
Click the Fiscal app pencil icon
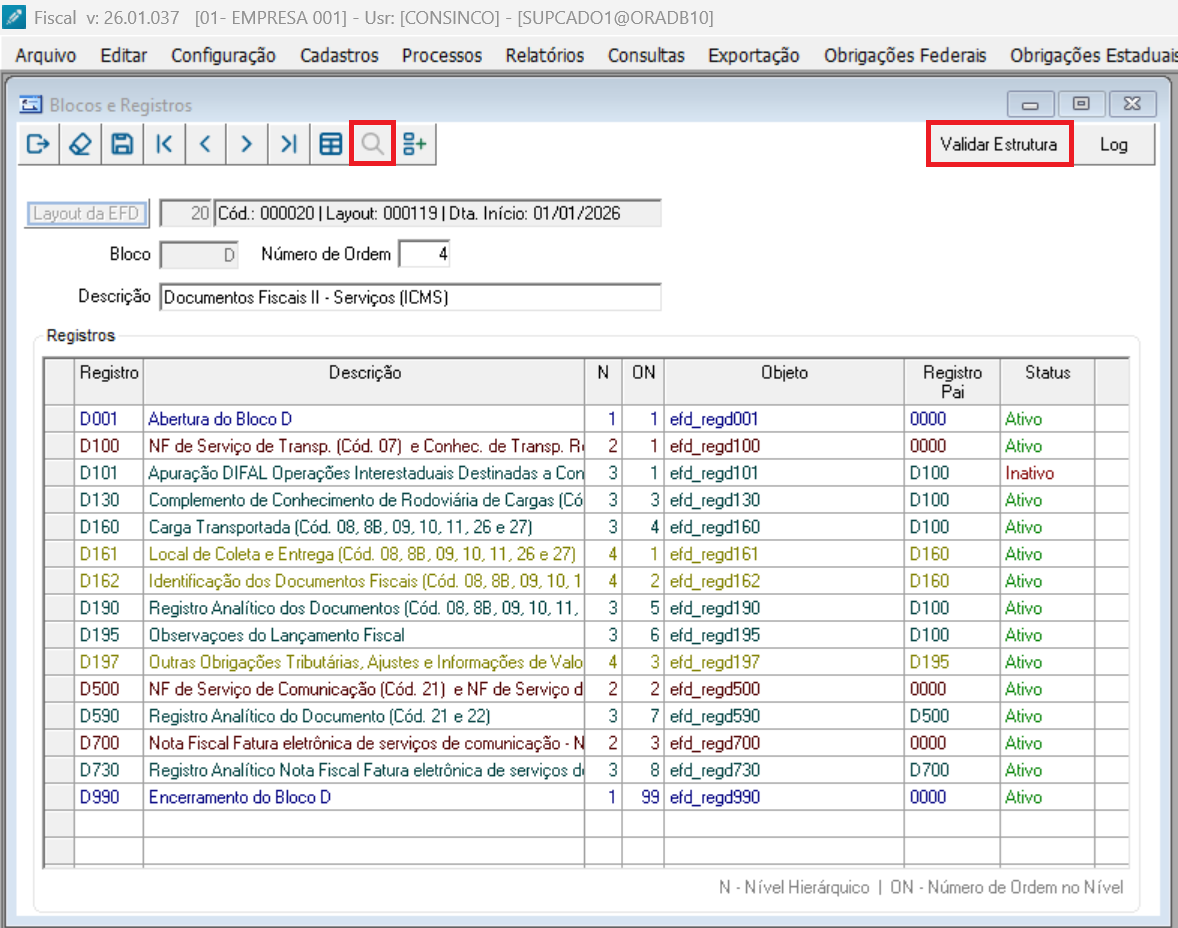pyautogui.click(x=14, y=17)
